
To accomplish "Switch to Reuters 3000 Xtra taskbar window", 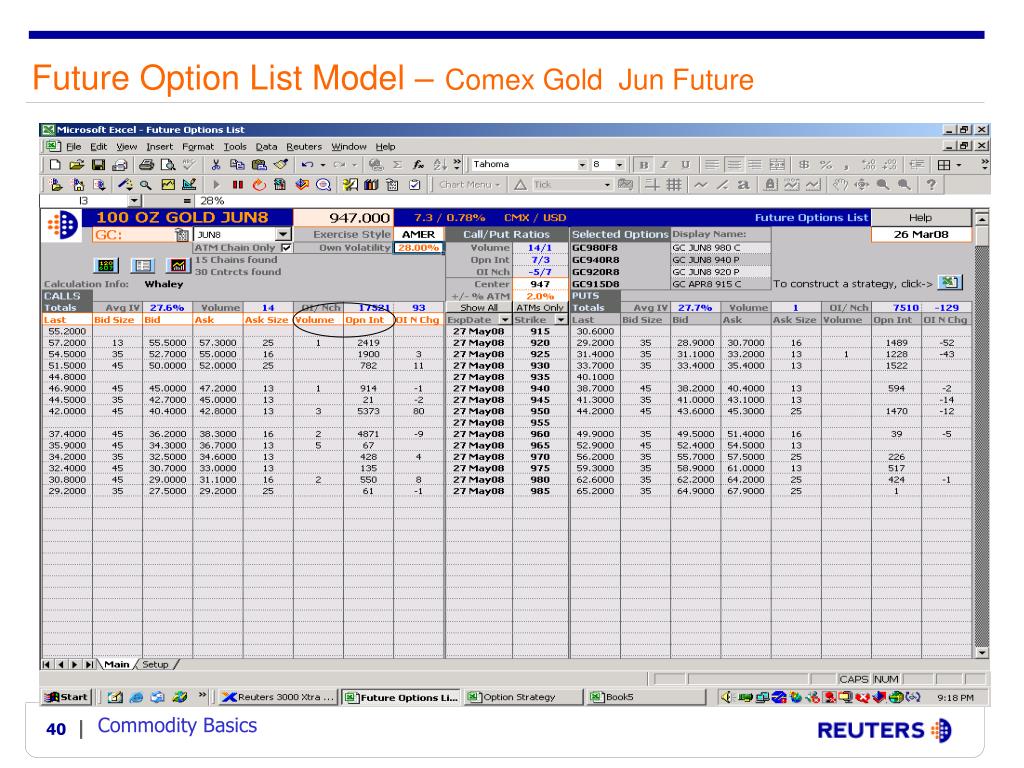I will [x=278, y=697].
